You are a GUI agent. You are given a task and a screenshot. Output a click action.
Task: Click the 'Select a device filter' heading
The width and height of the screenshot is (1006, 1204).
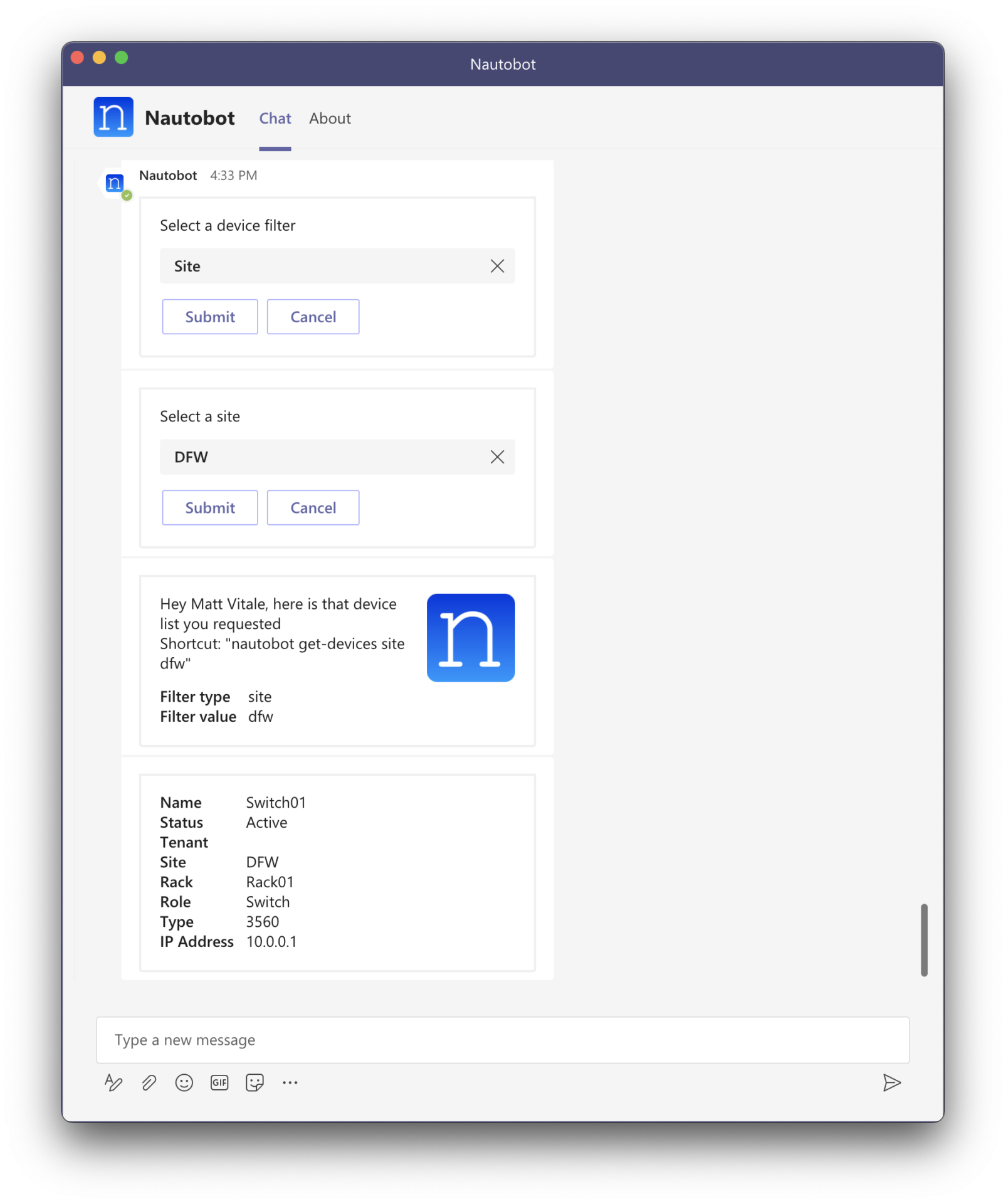click(x=228, y=226)
